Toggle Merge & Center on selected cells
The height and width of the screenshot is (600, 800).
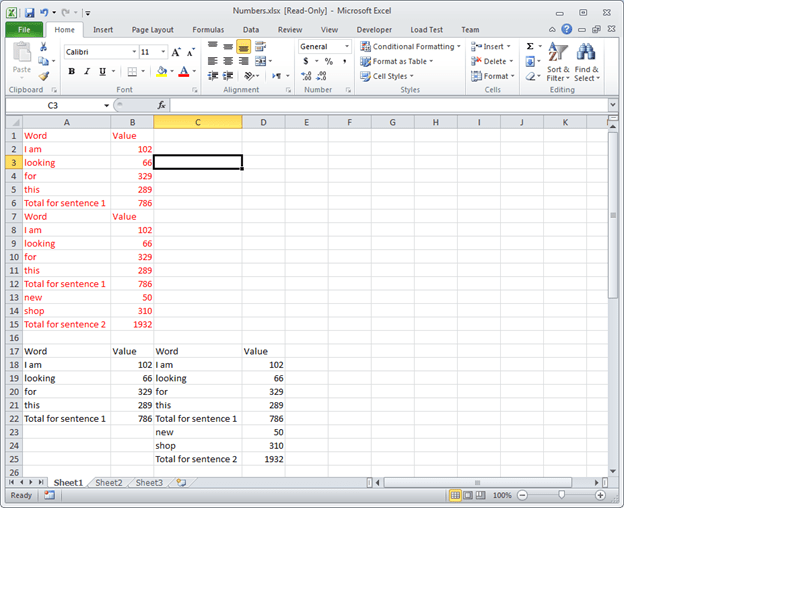click(261, 61)
